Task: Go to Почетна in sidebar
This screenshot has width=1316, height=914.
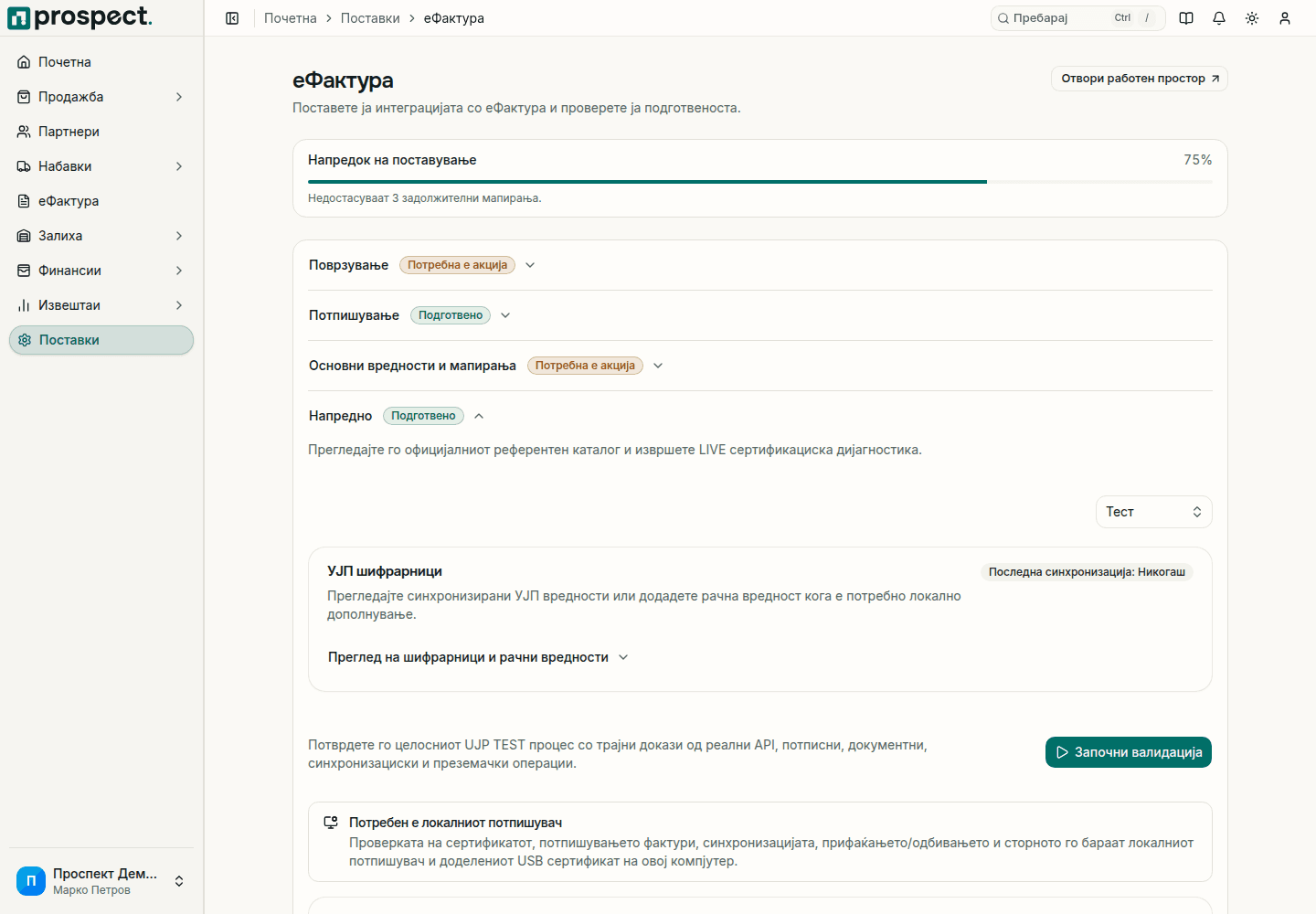Action: pos(101,62)
